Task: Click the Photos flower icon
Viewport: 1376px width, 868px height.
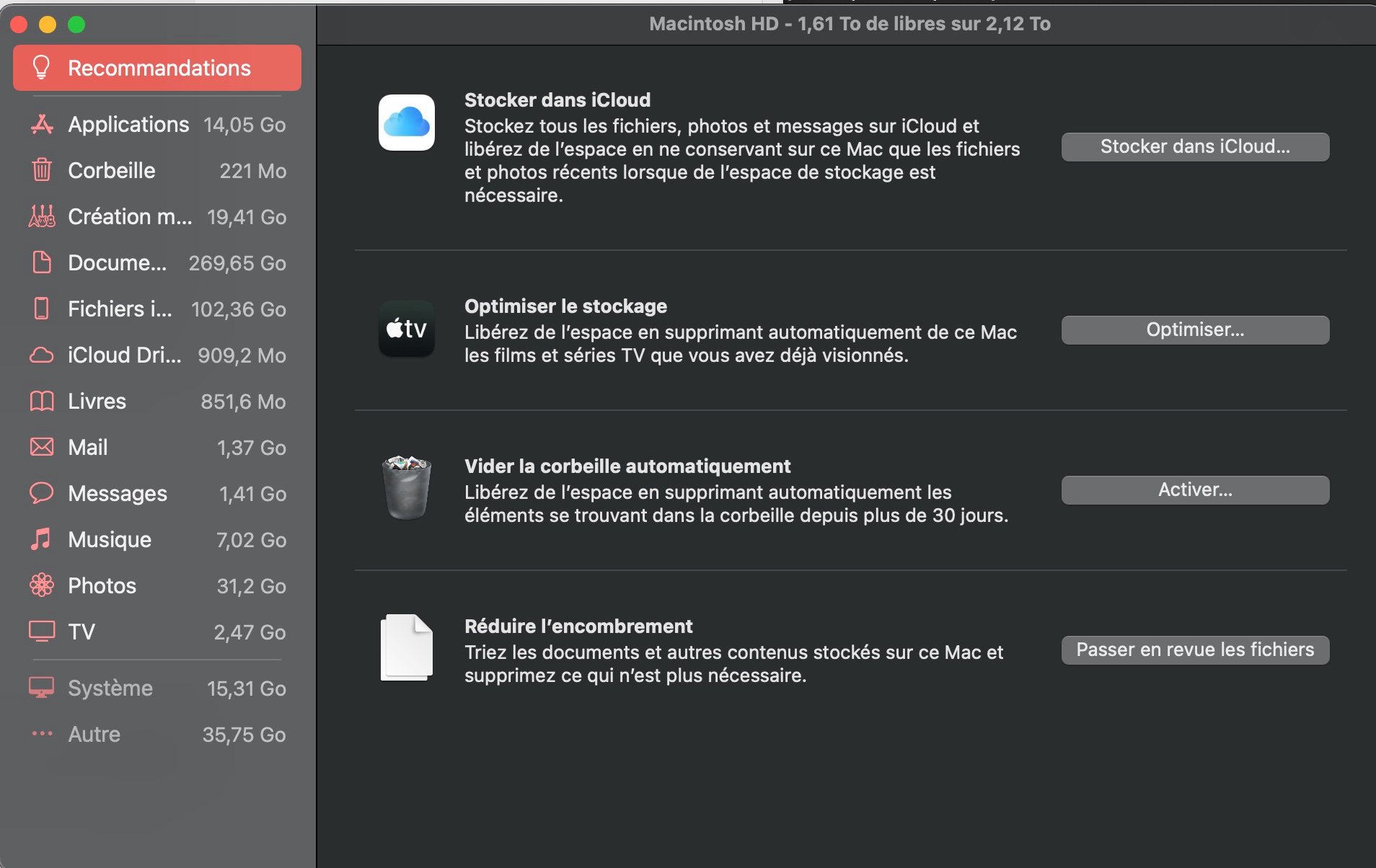Action: point(42,585)
